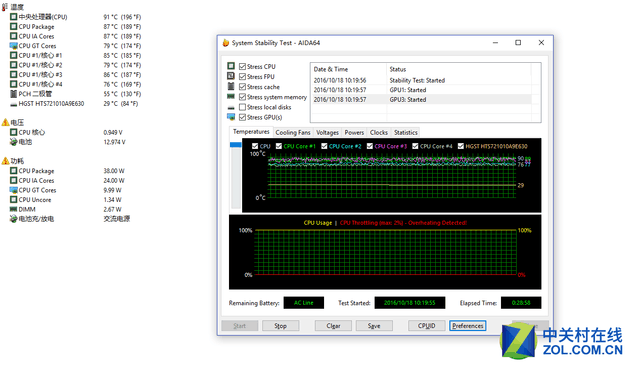This screenshot has height=371, width=640.
Task: Click the CPUID button
Action: point(427,326)
